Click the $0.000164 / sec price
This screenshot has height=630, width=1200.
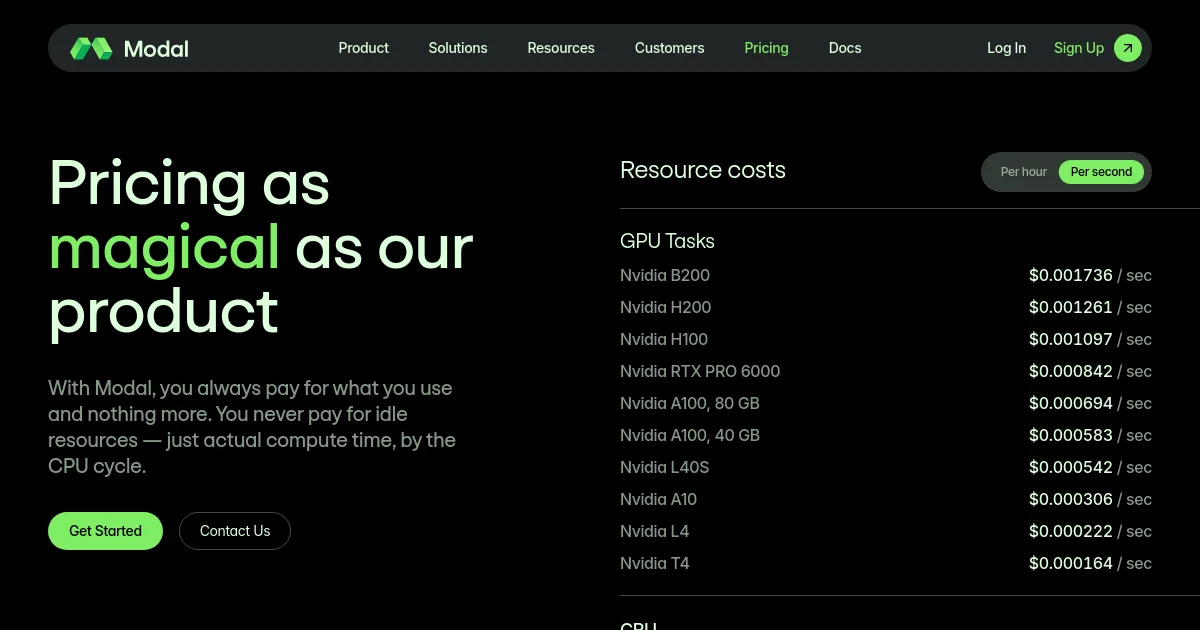1090,563
